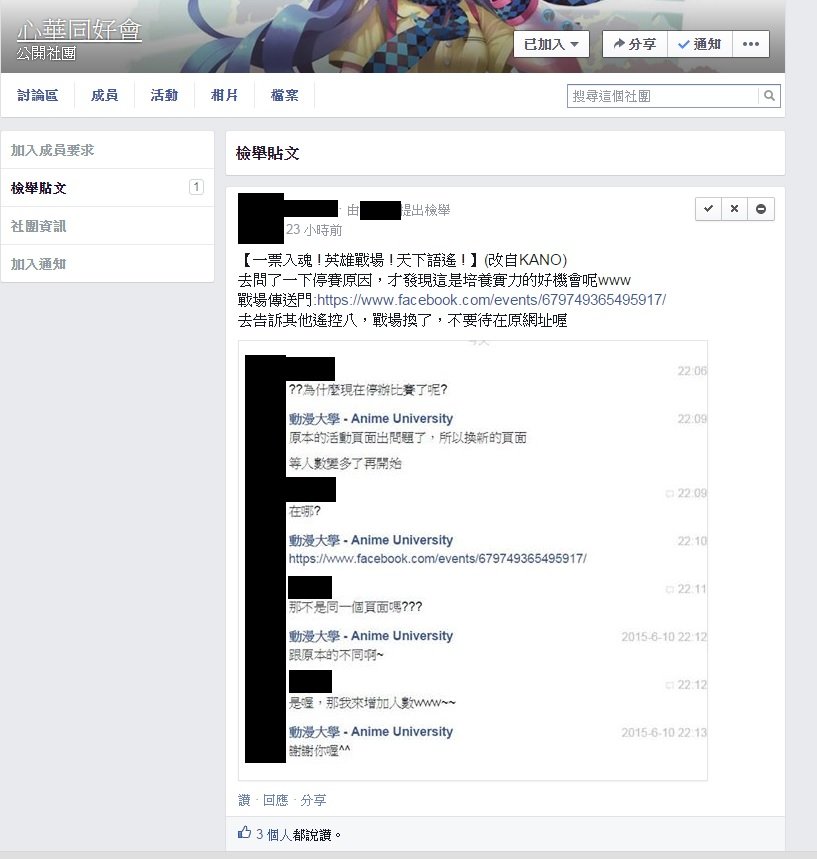Viewport: 817px width, 859px height.
Task: Approve reported post with checkmark icon
Action: 709,209
